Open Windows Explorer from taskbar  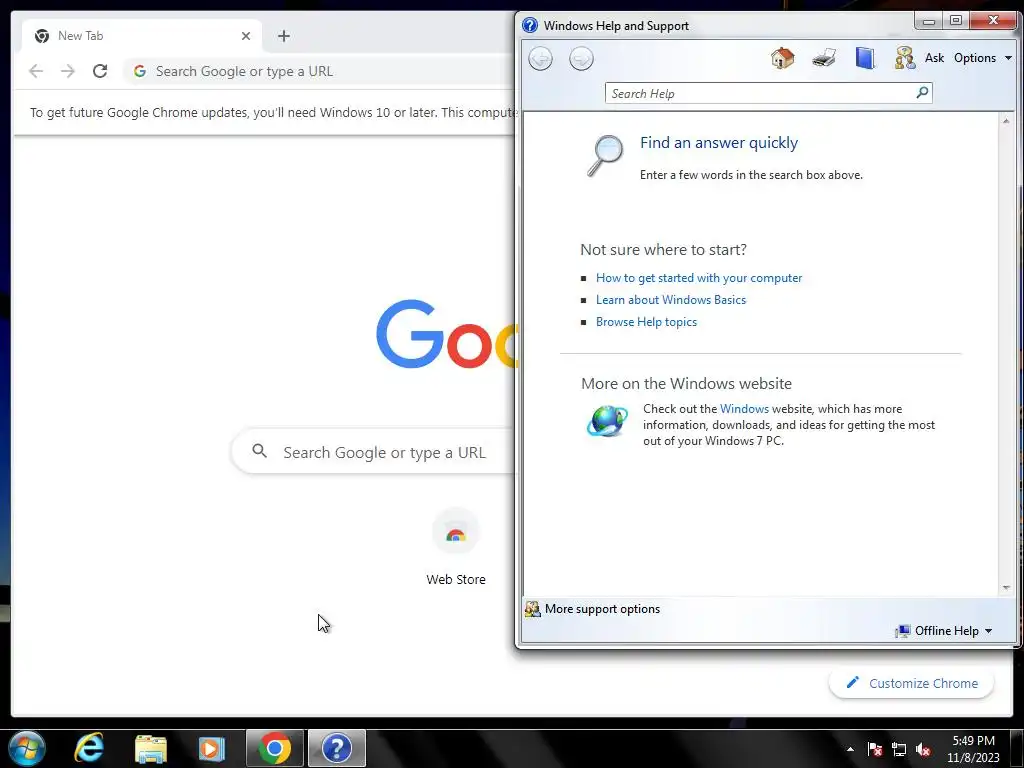pos(151,748)
